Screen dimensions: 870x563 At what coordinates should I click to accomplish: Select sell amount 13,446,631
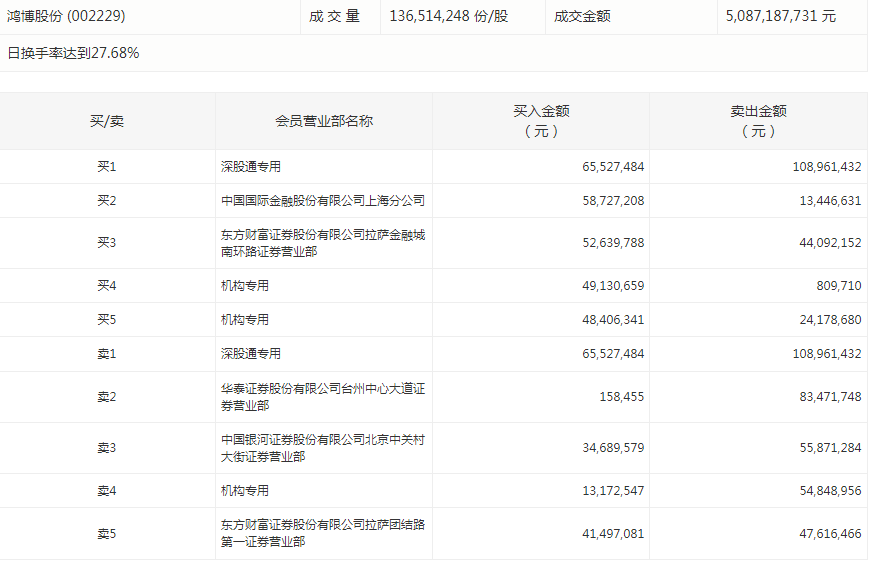click(x=830, y=200)
